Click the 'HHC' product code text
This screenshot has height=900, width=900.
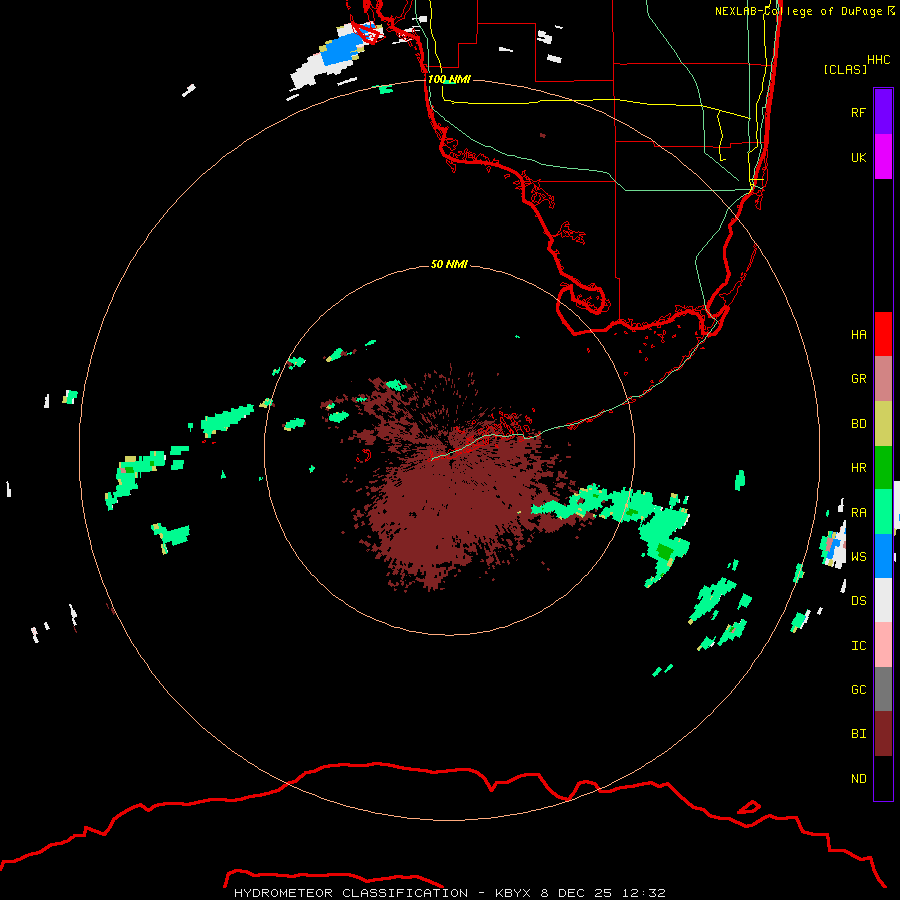coord(879,60)
